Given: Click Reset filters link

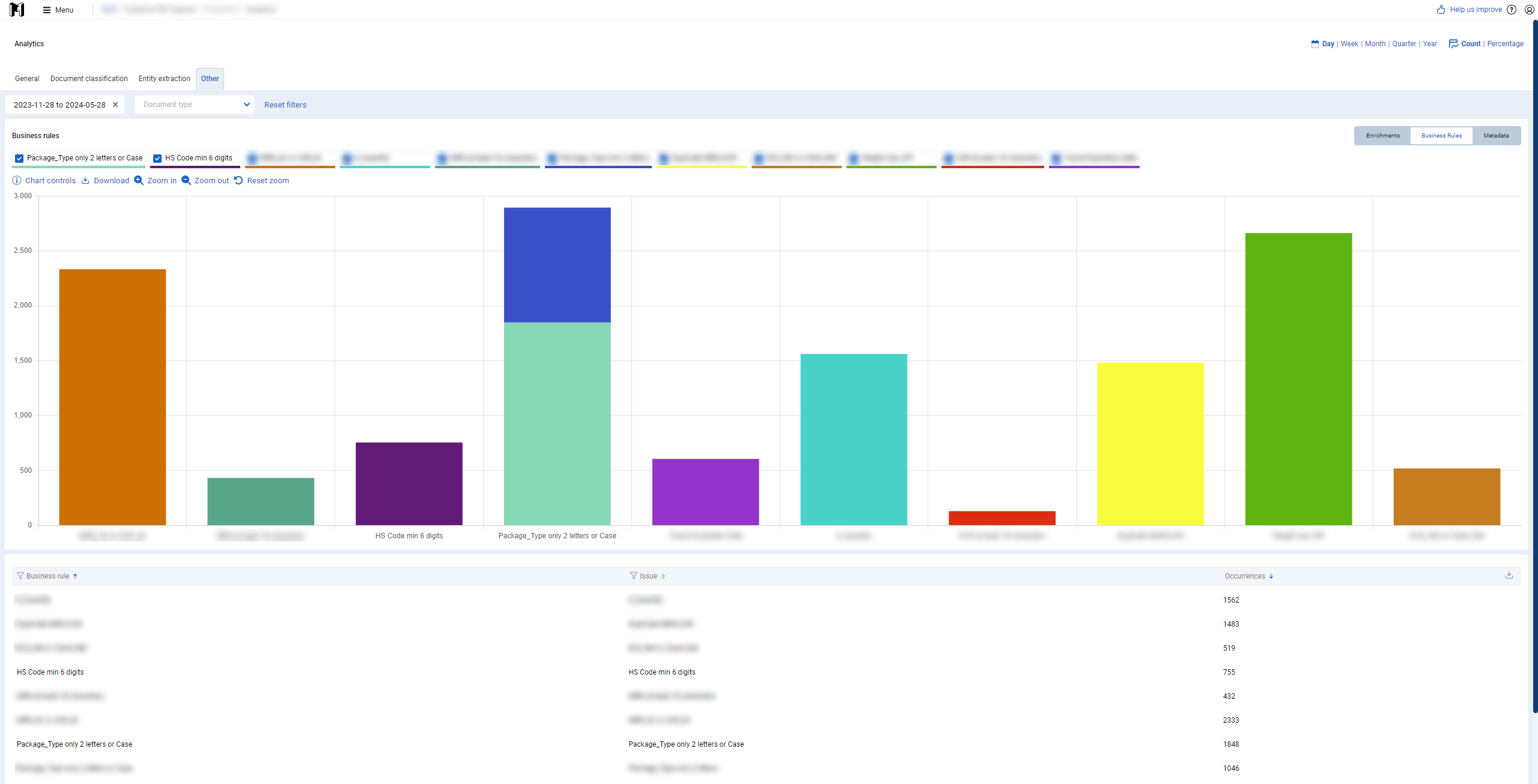Looking at the screenshot, I should coord(285,105).
